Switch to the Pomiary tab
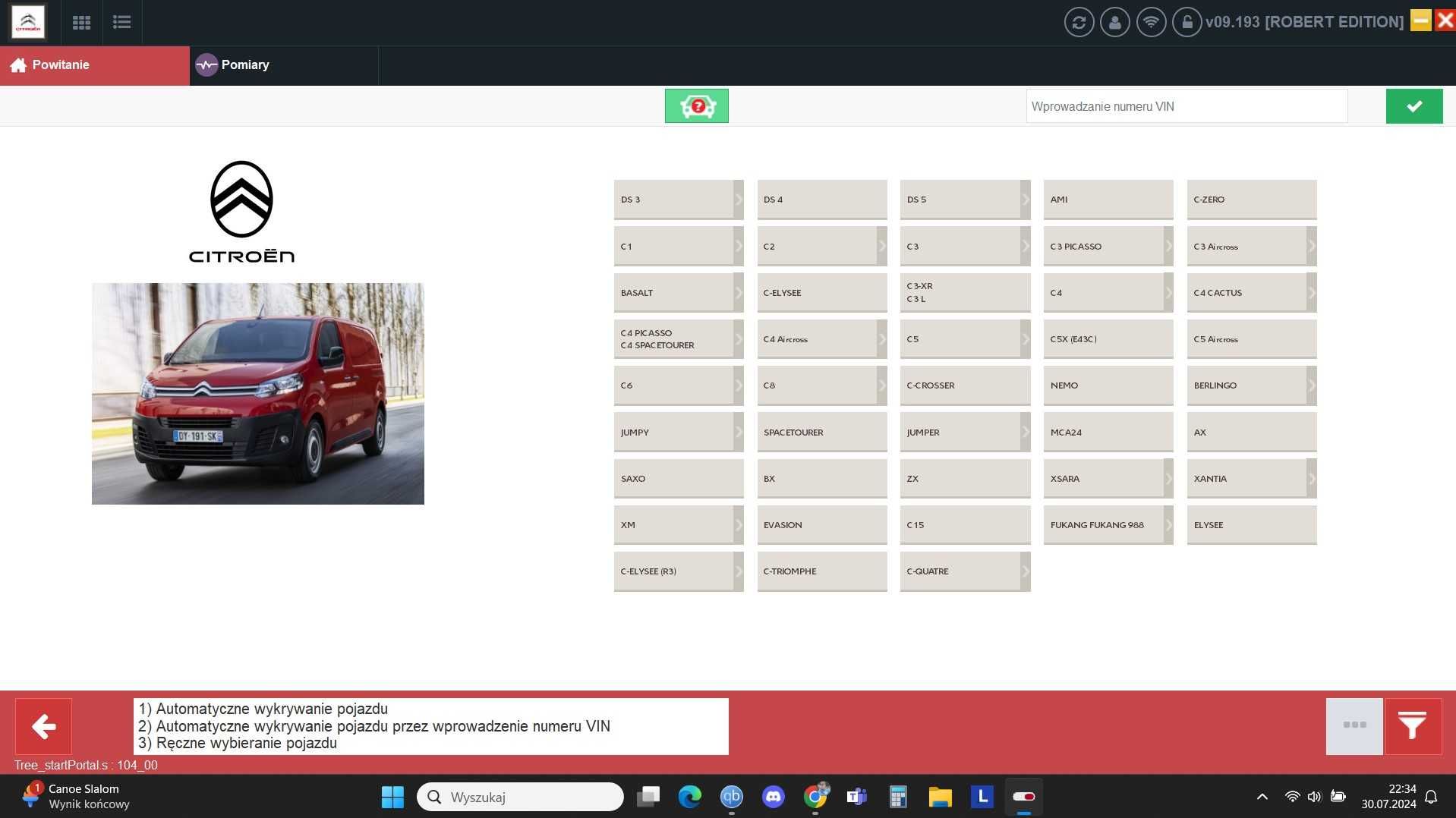Screen dimensions: 1456x818 coord(284,65)
